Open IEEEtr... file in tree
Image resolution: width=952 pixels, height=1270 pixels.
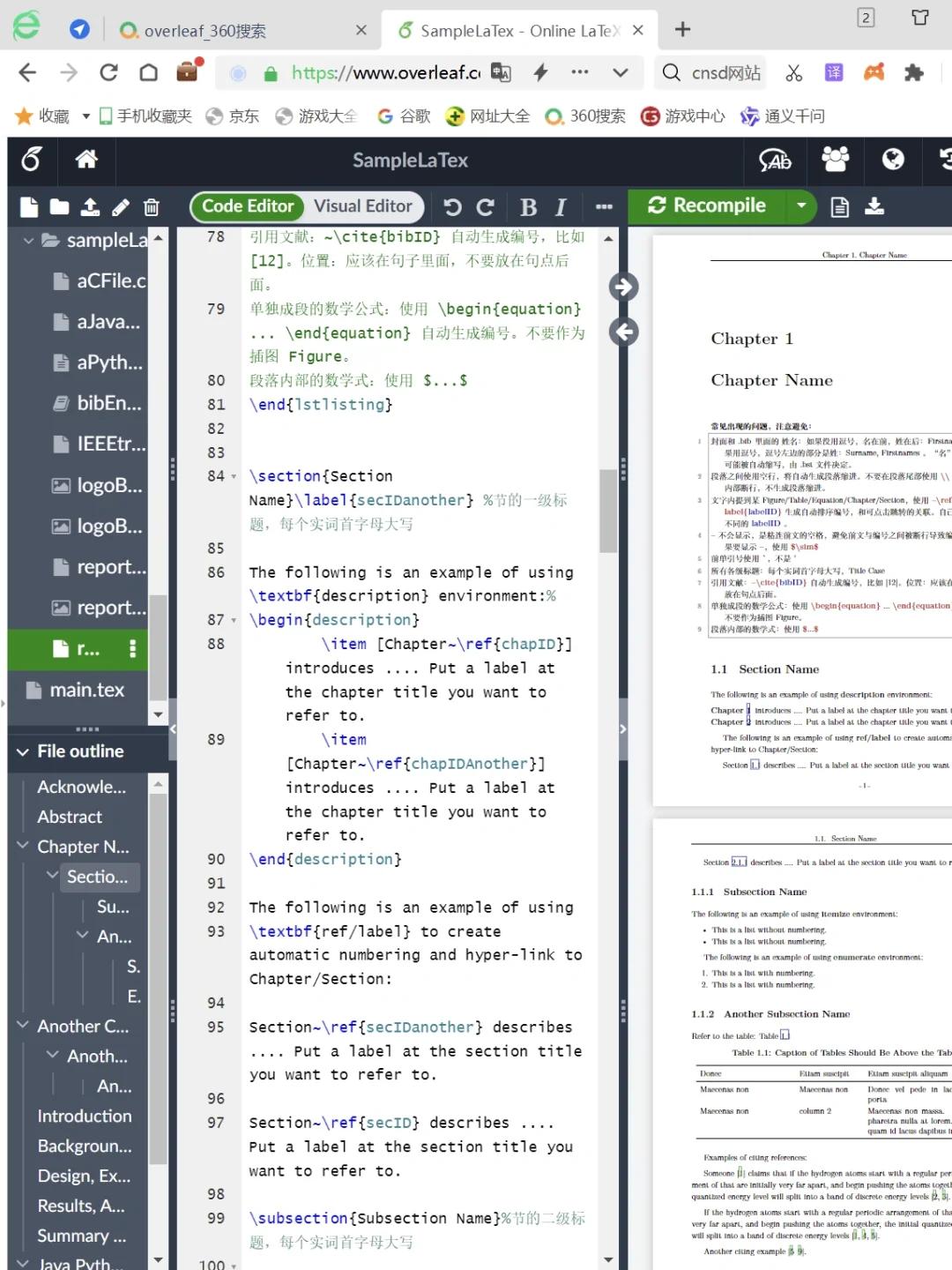[99, 444]
